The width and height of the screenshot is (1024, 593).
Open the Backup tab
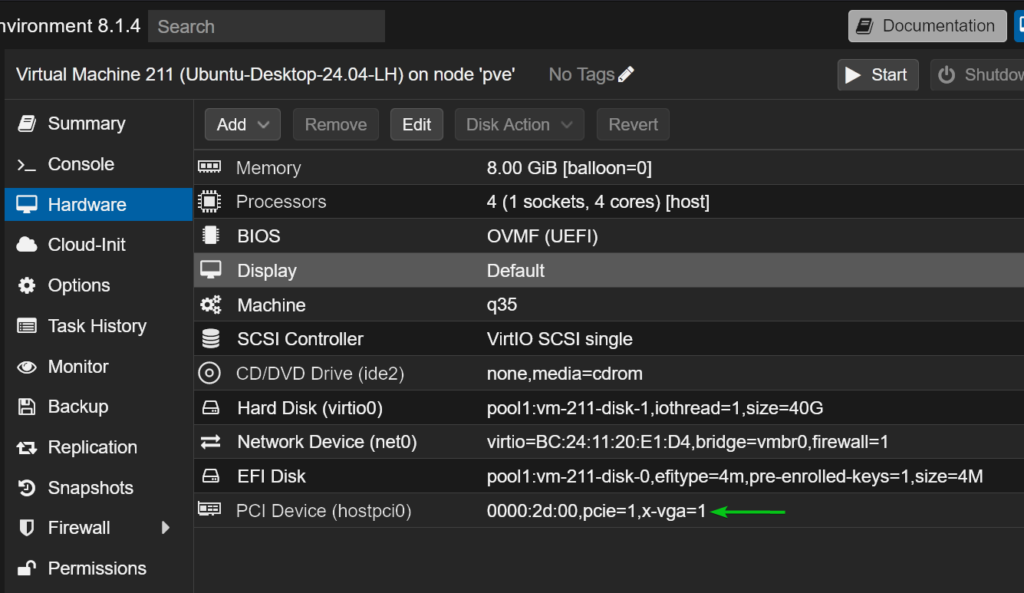tap(99, 407)
